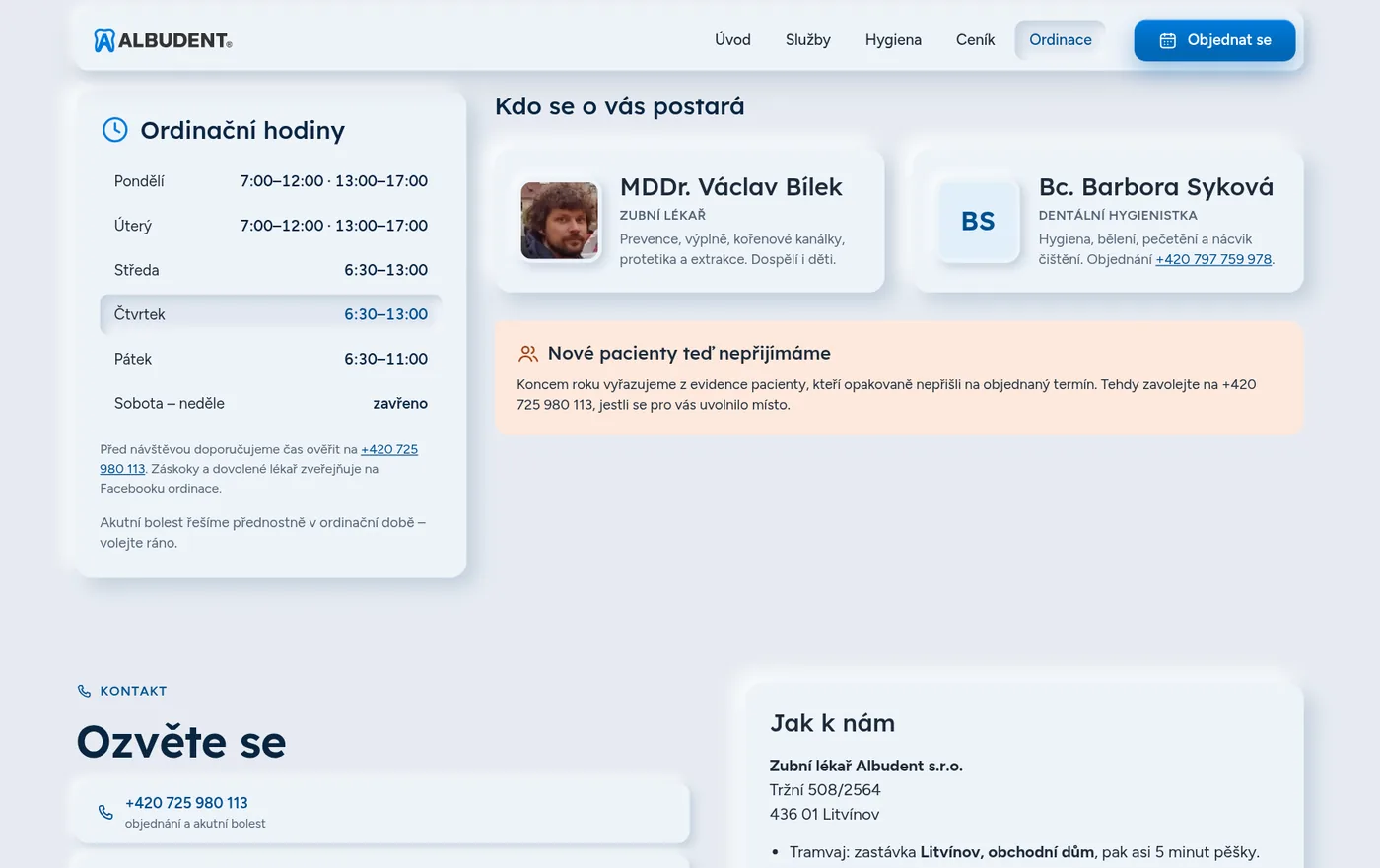
Task: Click the name MDDr. Václav Bílek
Action: click(x=731, y=187)
